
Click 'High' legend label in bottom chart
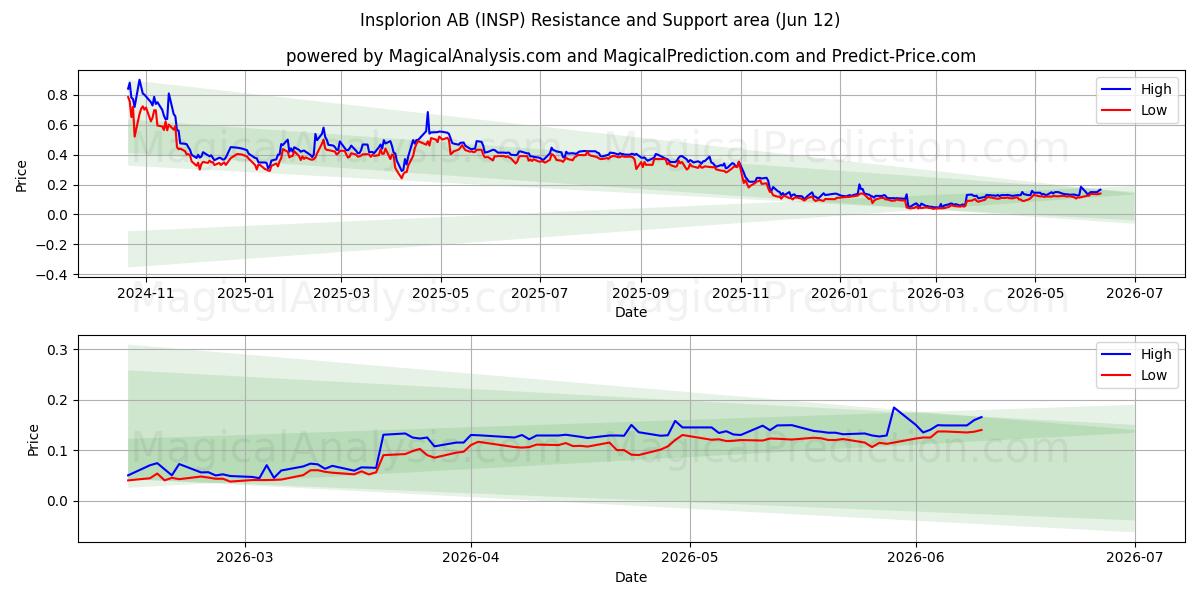pyautogui.click(x=1156, y=354)
